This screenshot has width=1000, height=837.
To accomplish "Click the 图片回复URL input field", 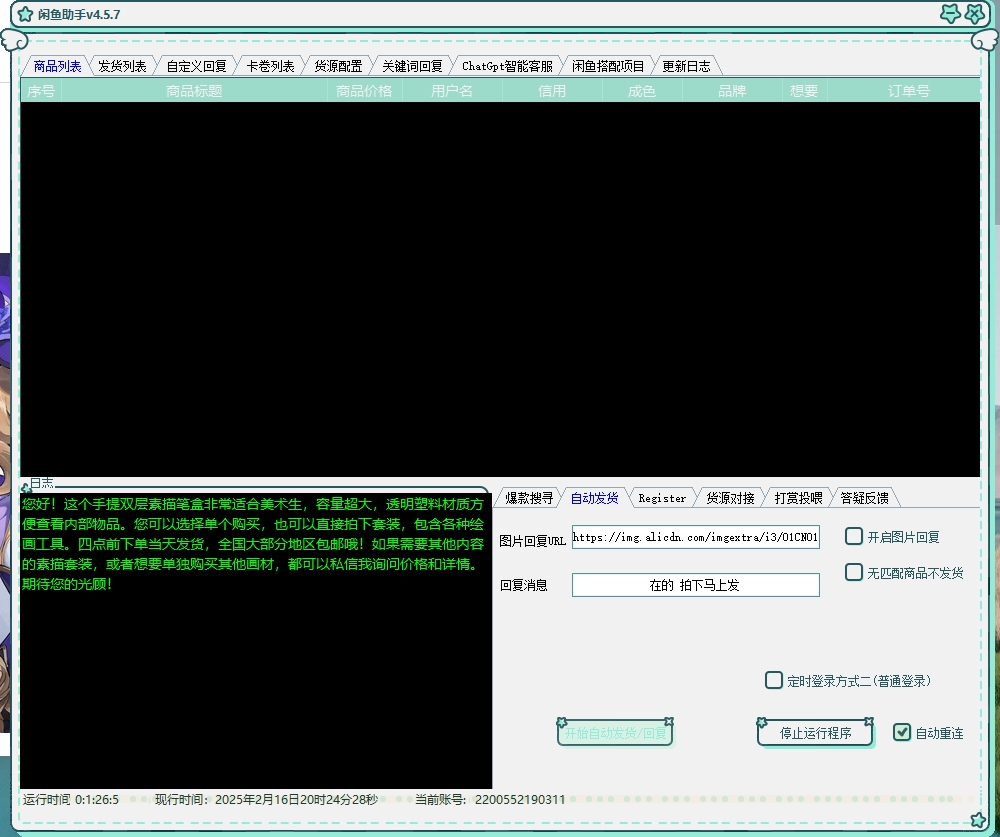I will pyautogui.click(x=695, y=537).
